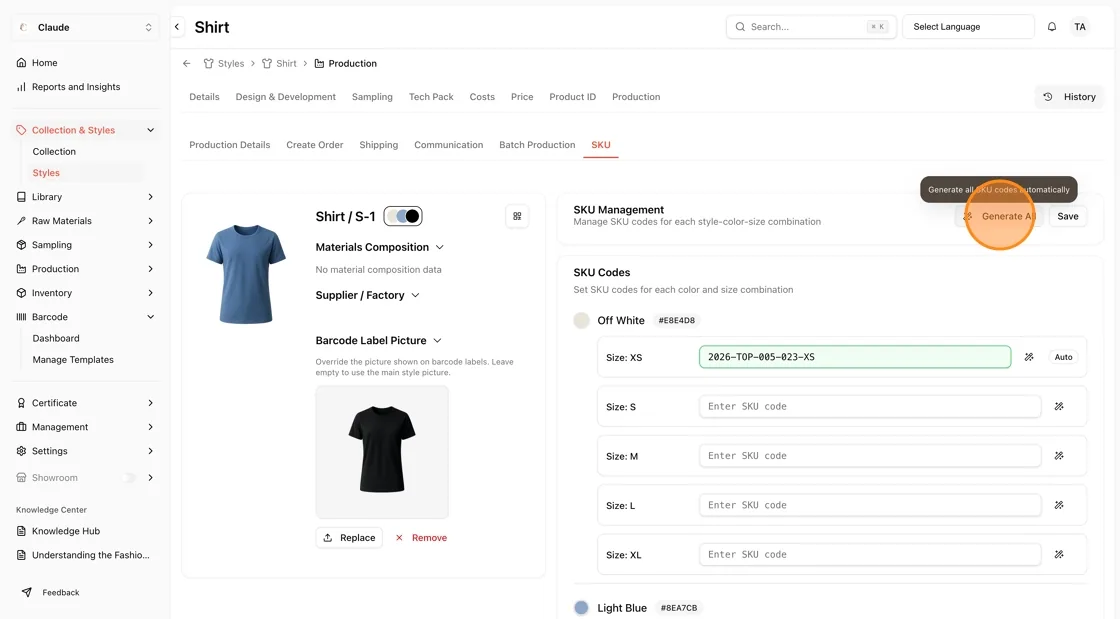Open Knowledge Hub document icon
This screenshot has height=619, width=1120.
point(21,531)
